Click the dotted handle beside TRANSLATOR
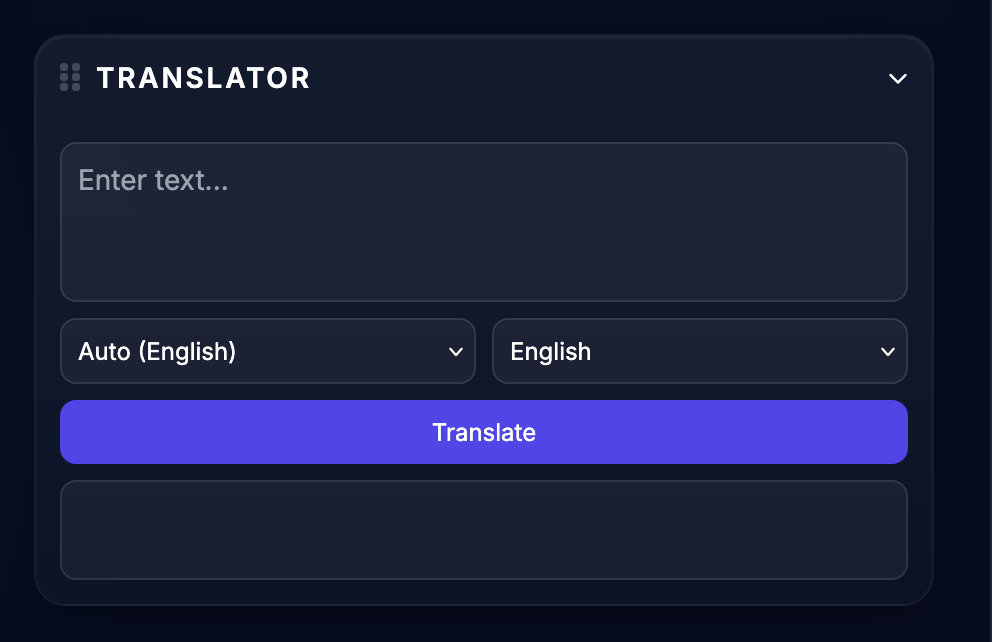The width and height of the screenshot is (992, 642). click(x=69, y=77)
